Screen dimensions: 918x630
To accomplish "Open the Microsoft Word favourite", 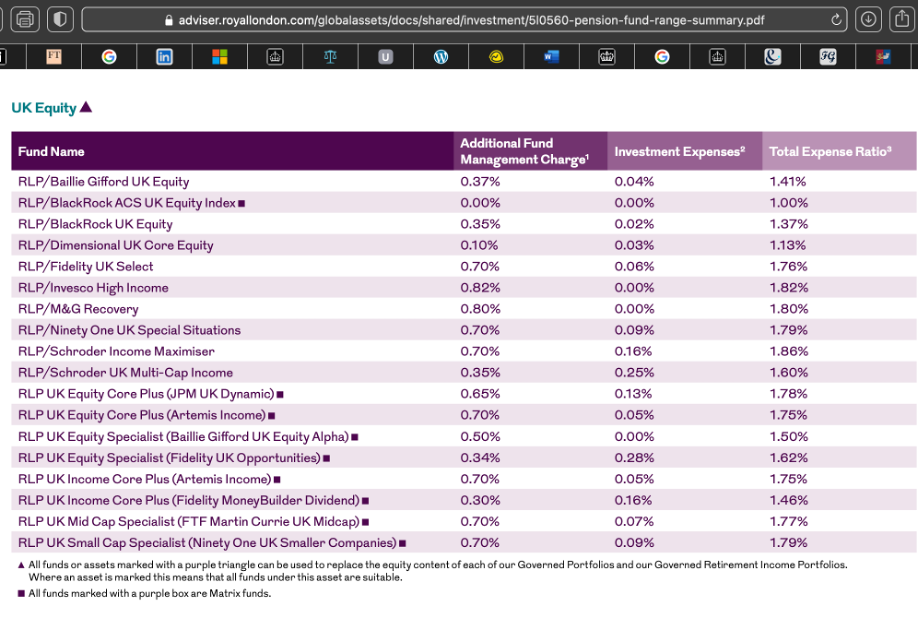I will (552, 57).
